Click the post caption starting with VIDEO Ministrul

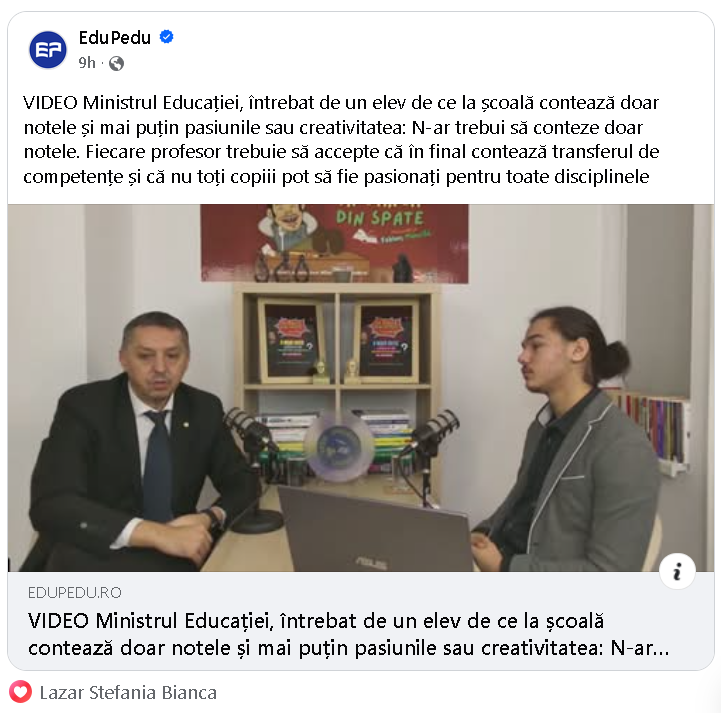point(341,139)
